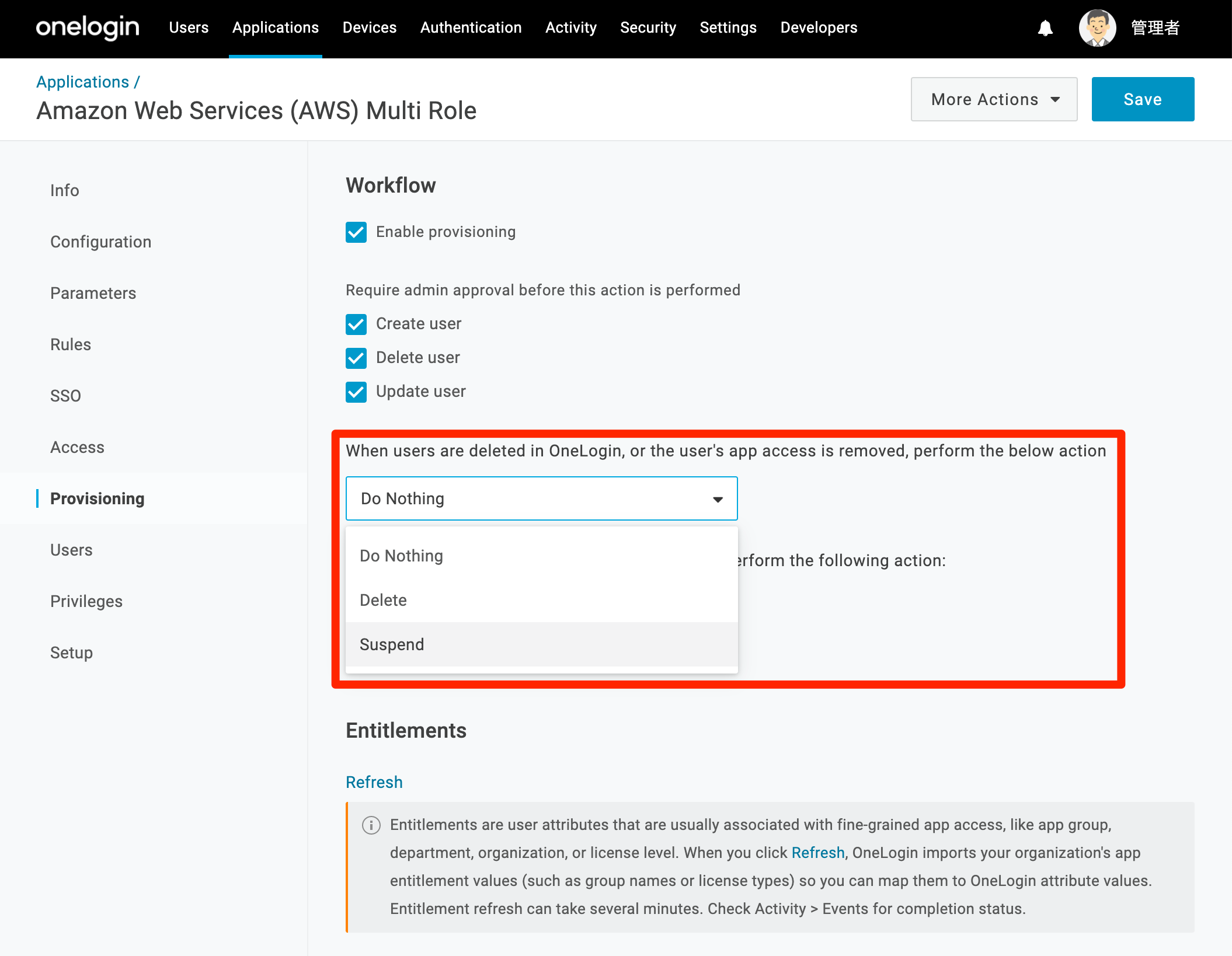Open the Privileges sidebar tab
This screenshot has height=956, width=1232.
pos(86,601)
